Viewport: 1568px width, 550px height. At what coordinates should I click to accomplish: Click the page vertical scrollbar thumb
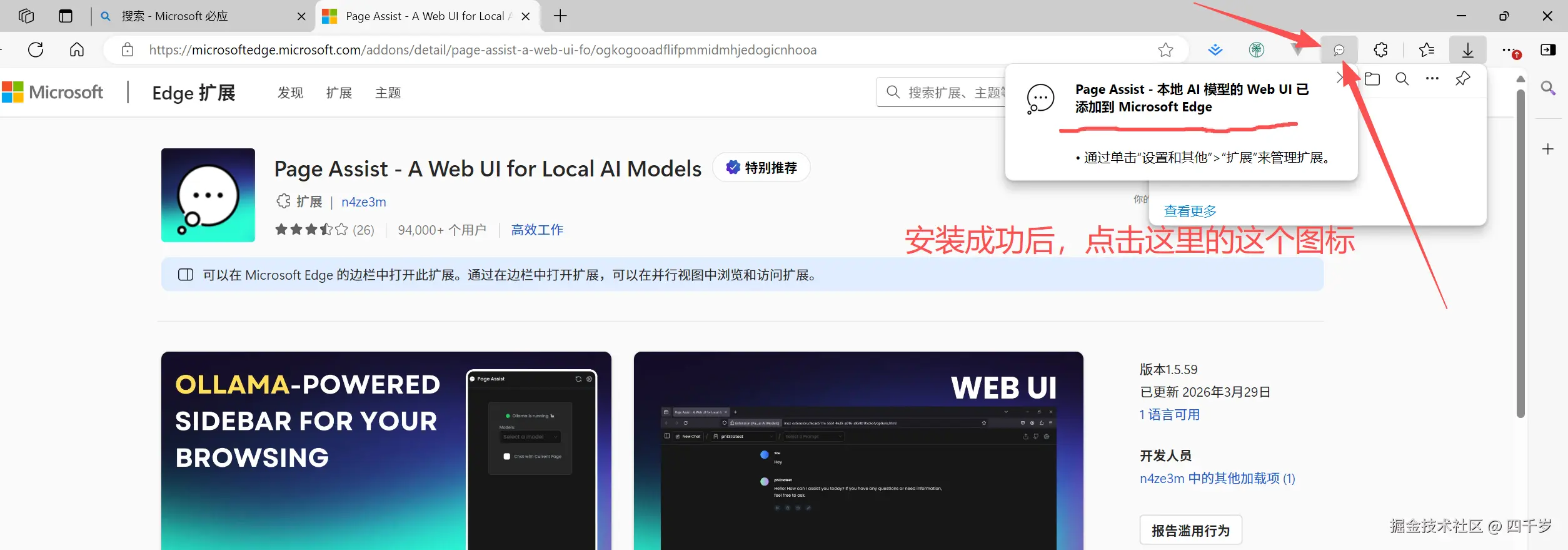1520,253
